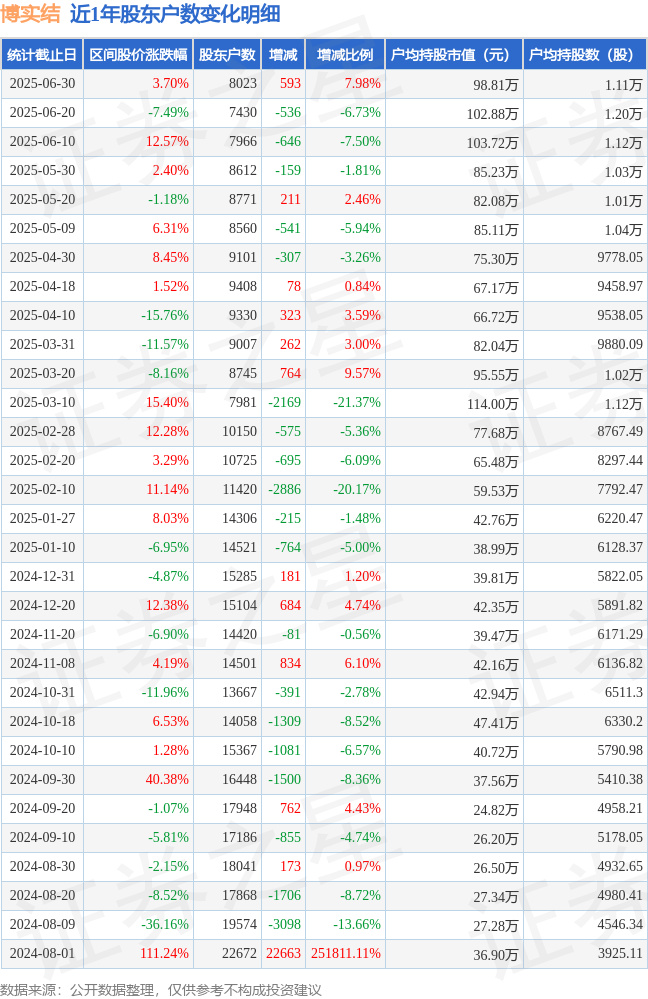The image size is (648, 999).
Task: Click the 统计截止日 column header
Action: 42,55
